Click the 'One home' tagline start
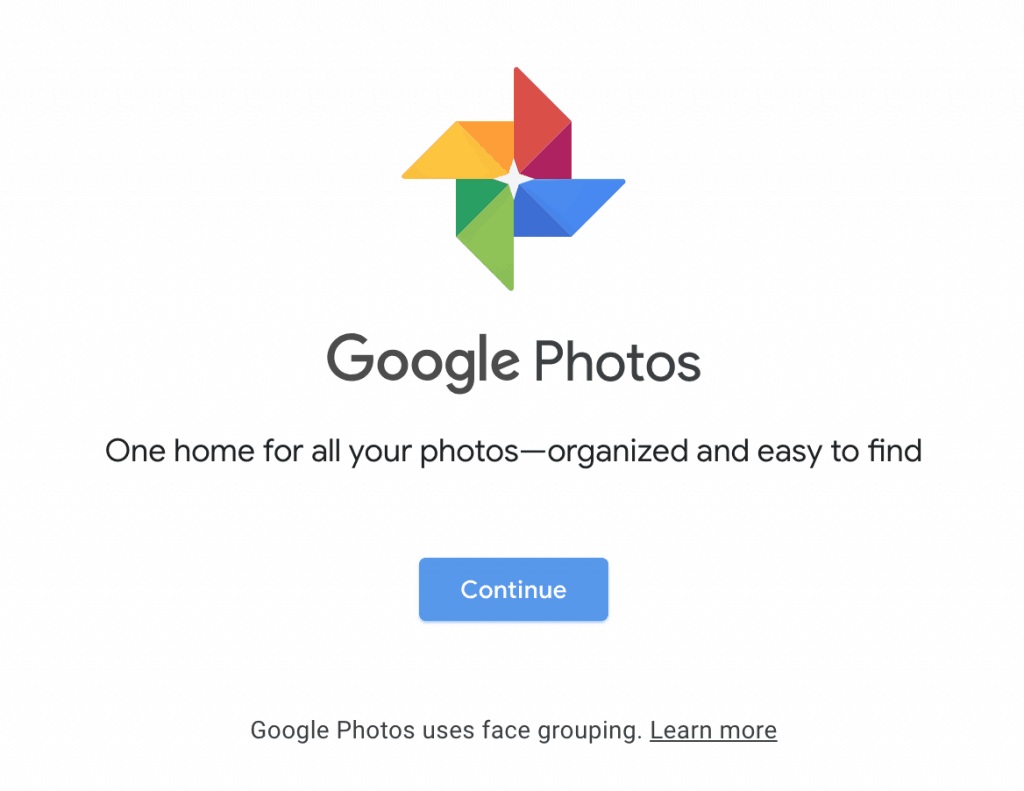The image size is (1024, 791). 180,451
